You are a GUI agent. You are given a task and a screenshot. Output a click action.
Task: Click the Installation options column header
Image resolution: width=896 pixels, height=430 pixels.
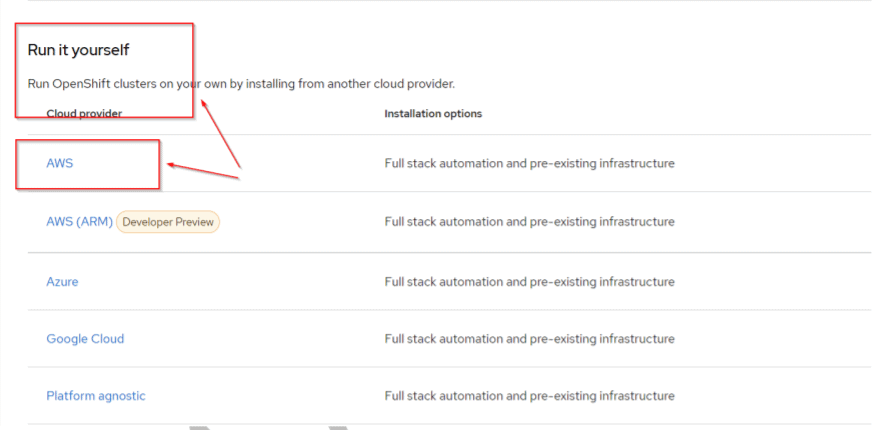click(x=433, y=114)
